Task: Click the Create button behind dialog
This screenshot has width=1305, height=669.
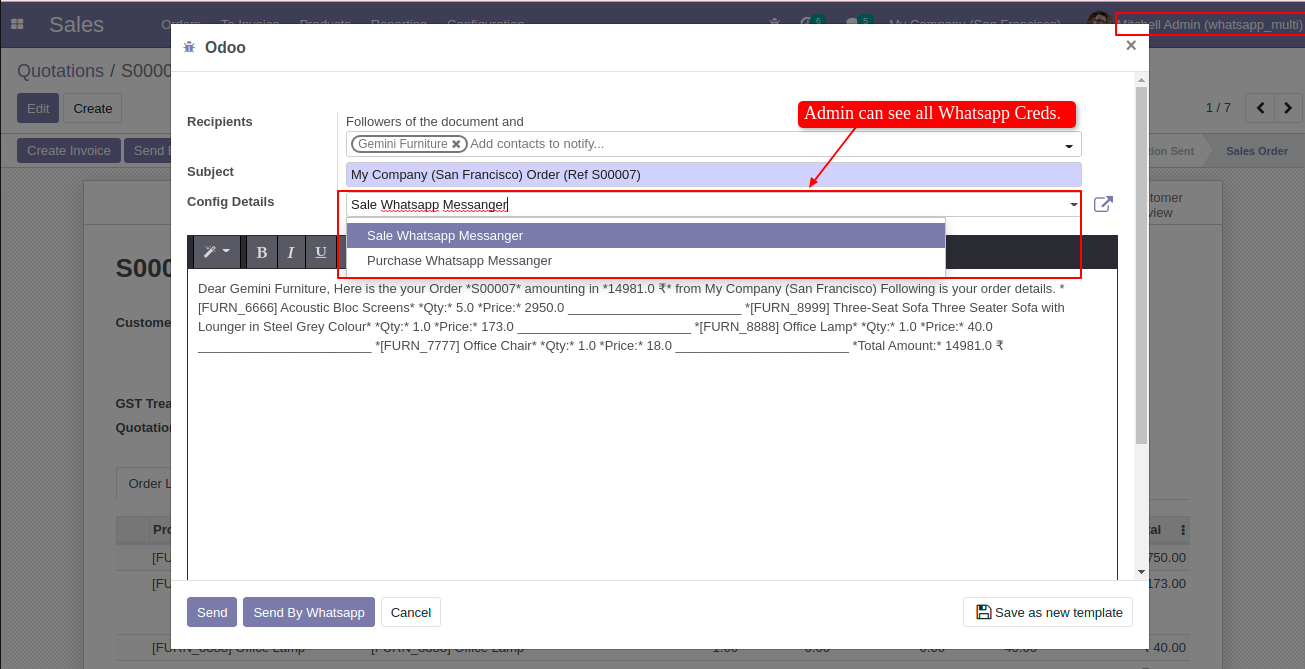Action: 93,108
